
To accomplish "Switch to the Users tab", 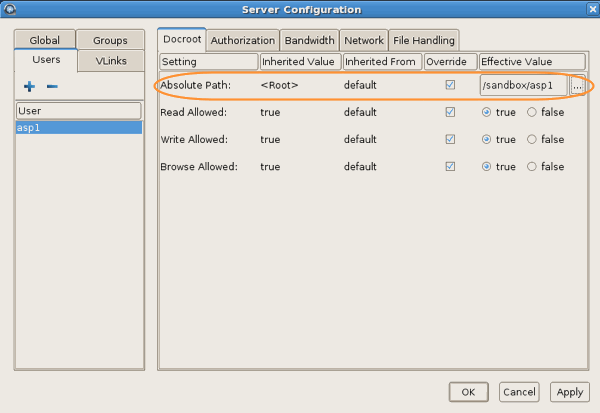I will 46,60.
